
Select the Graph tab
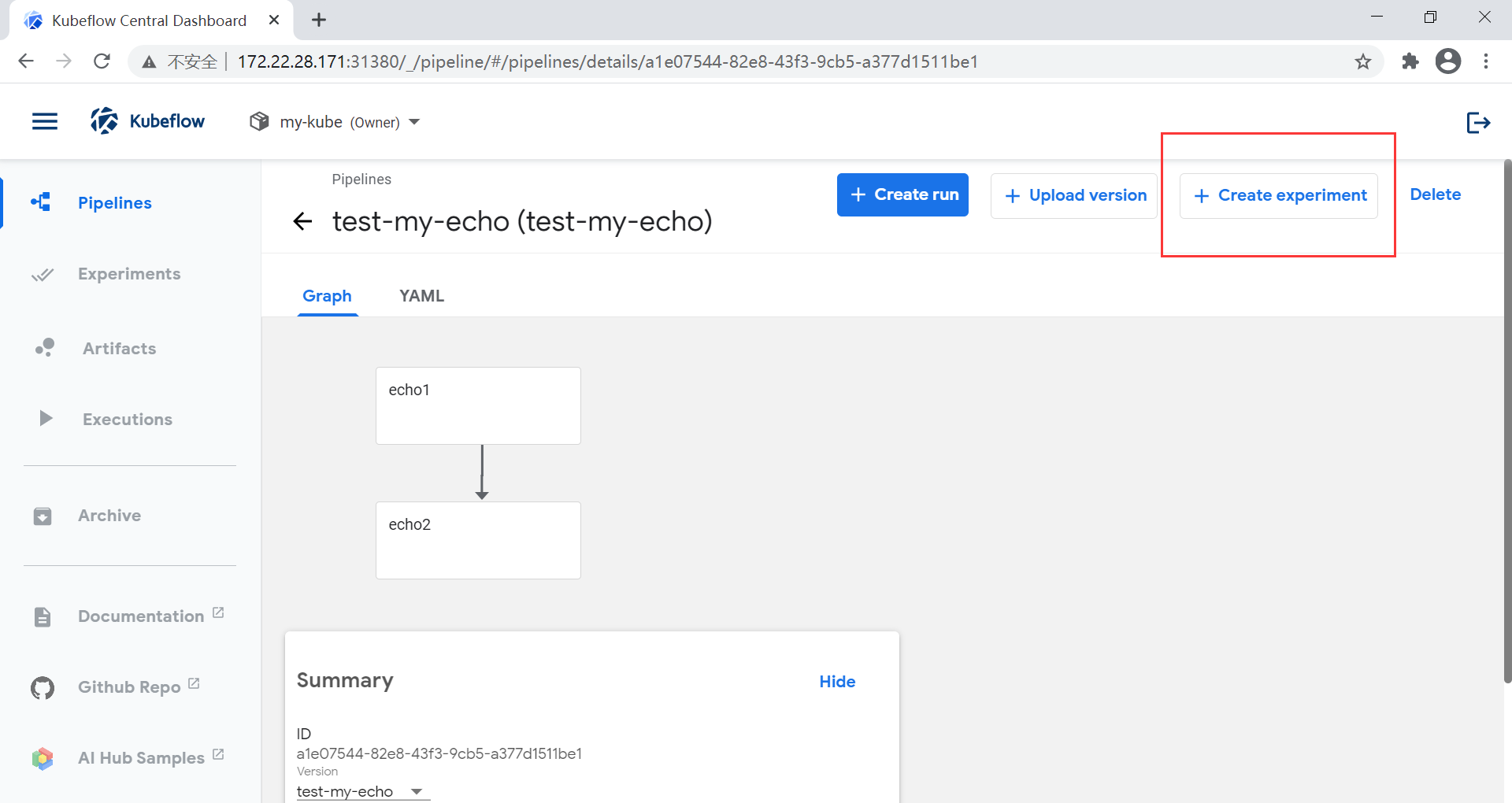tap(327, 296)
